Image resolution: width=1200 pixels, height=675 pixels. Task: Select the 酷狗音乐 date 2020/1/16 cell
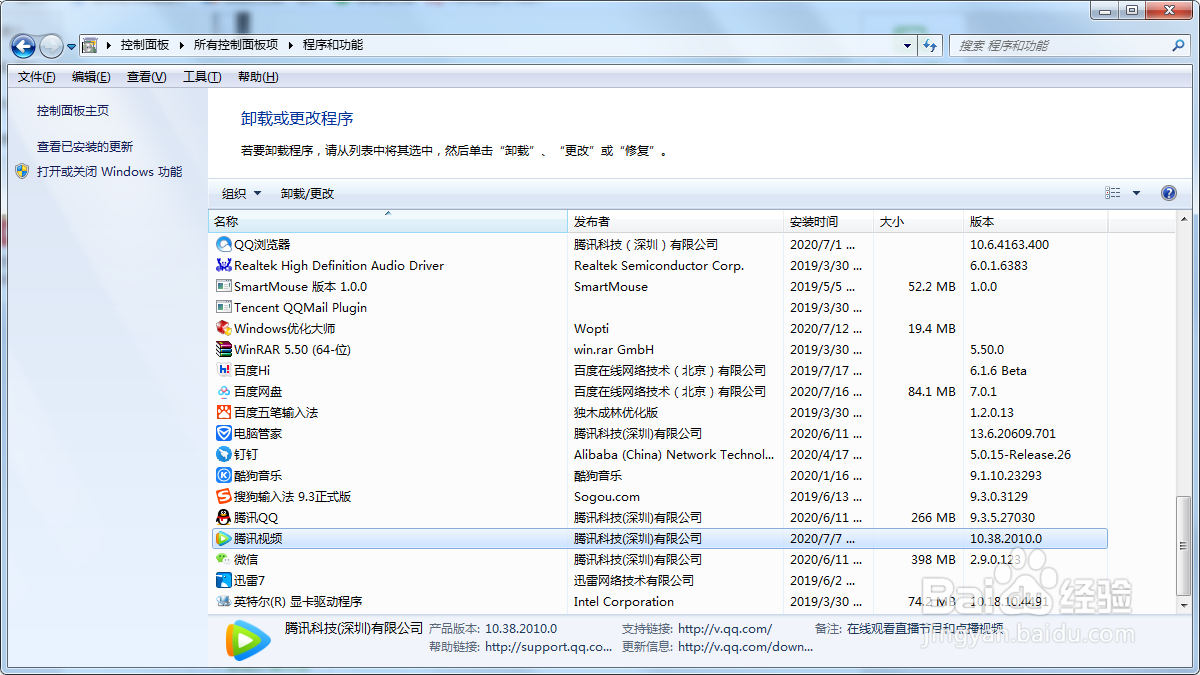[826, 475]
